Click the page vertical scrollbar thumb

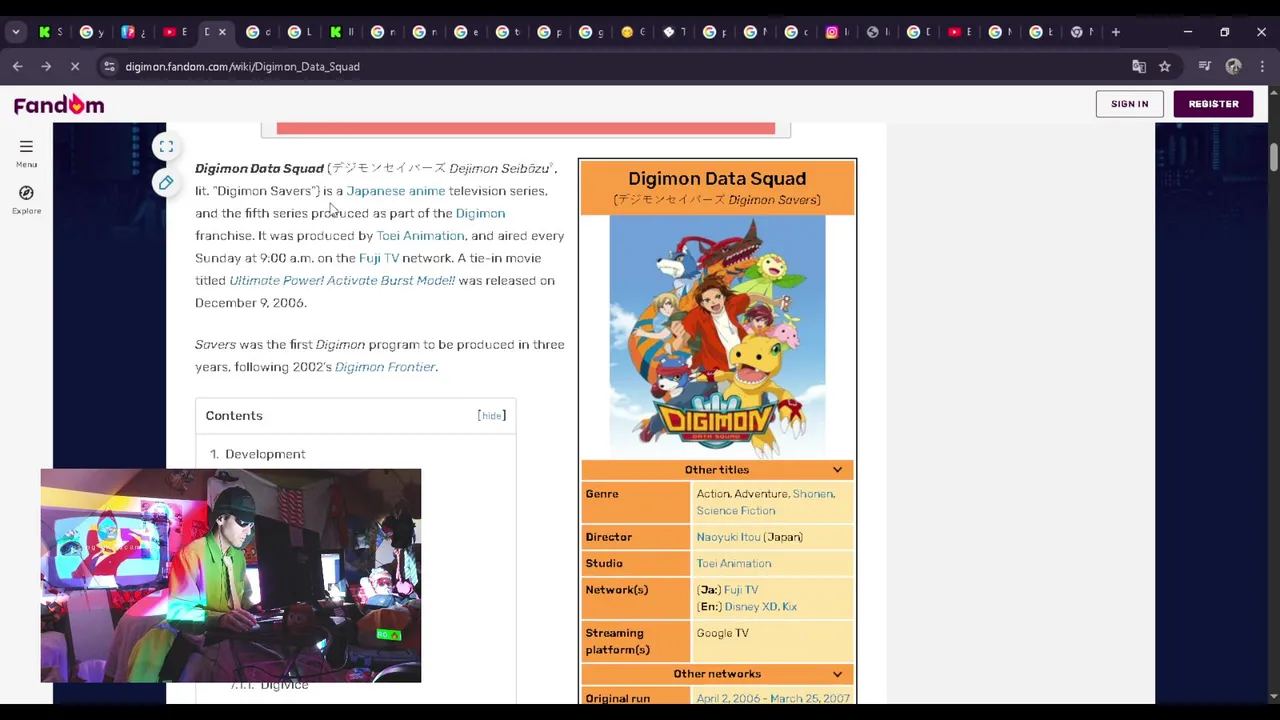[1273, 157]
